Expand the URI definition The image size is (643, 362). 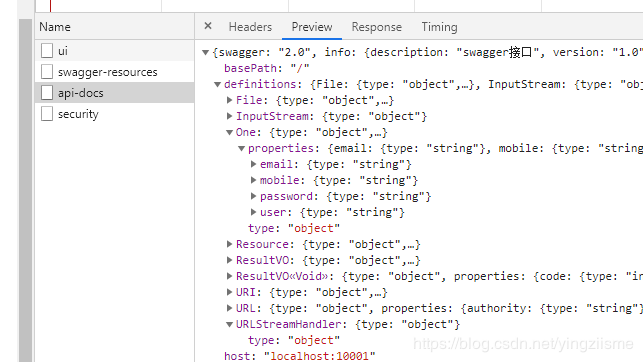[230, 292]
